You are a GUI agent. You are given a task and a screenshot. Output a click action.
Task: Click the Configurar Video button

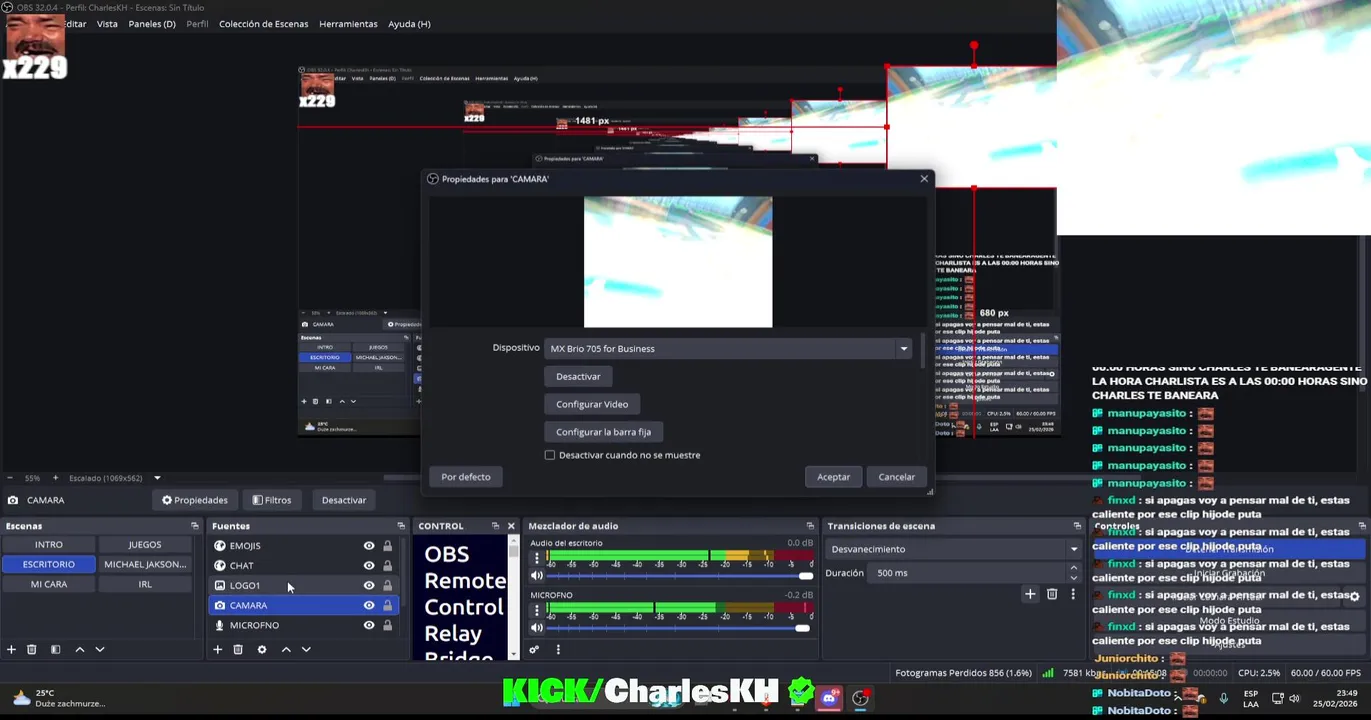click(592, 404)
